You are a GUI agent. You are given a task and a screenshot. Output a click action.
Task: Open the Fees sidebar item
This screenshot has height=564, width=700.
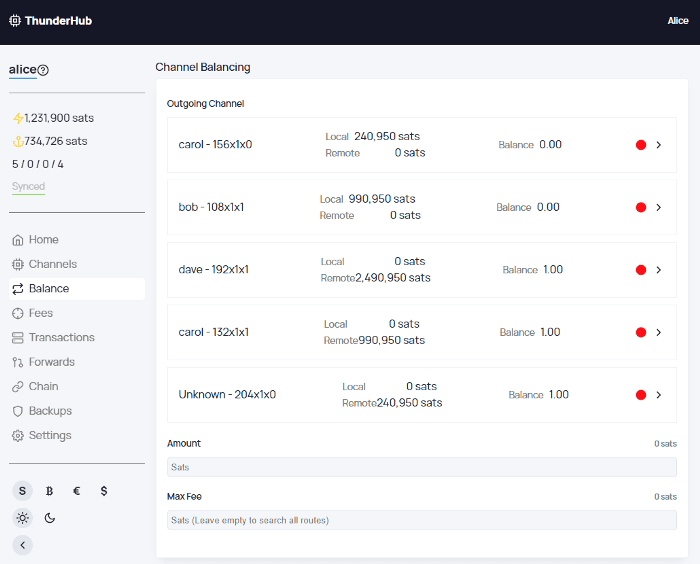(x=77, y=313)
